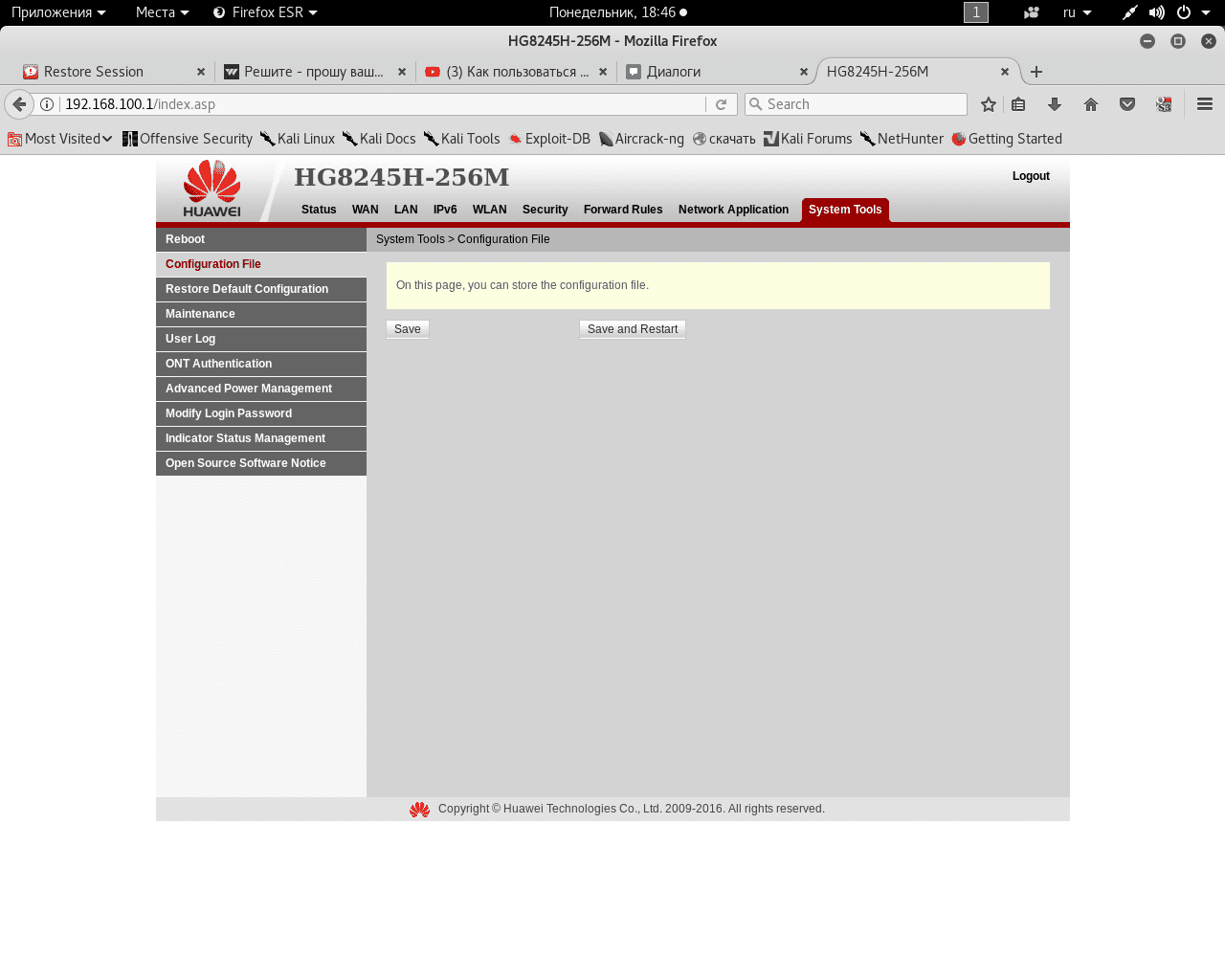Click the Huawei logo in the header
The width and height of the screenshot is (1225, 980).
pos(212,189)
